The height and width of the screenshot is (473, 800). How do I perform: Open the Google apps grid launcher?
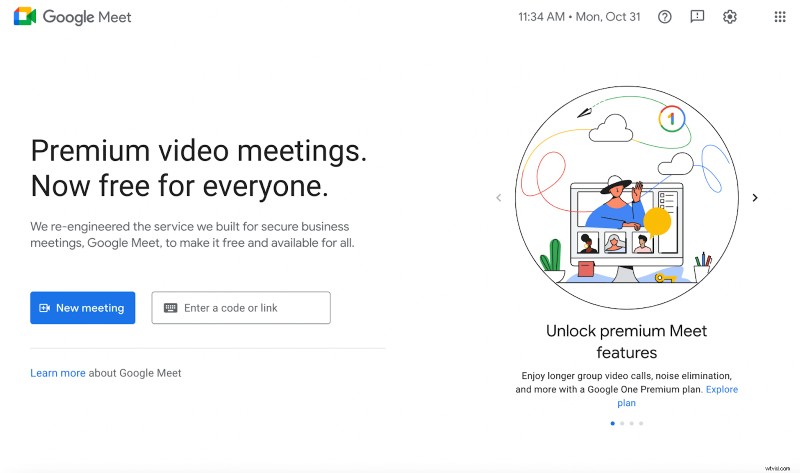click(x=780, y=17)
